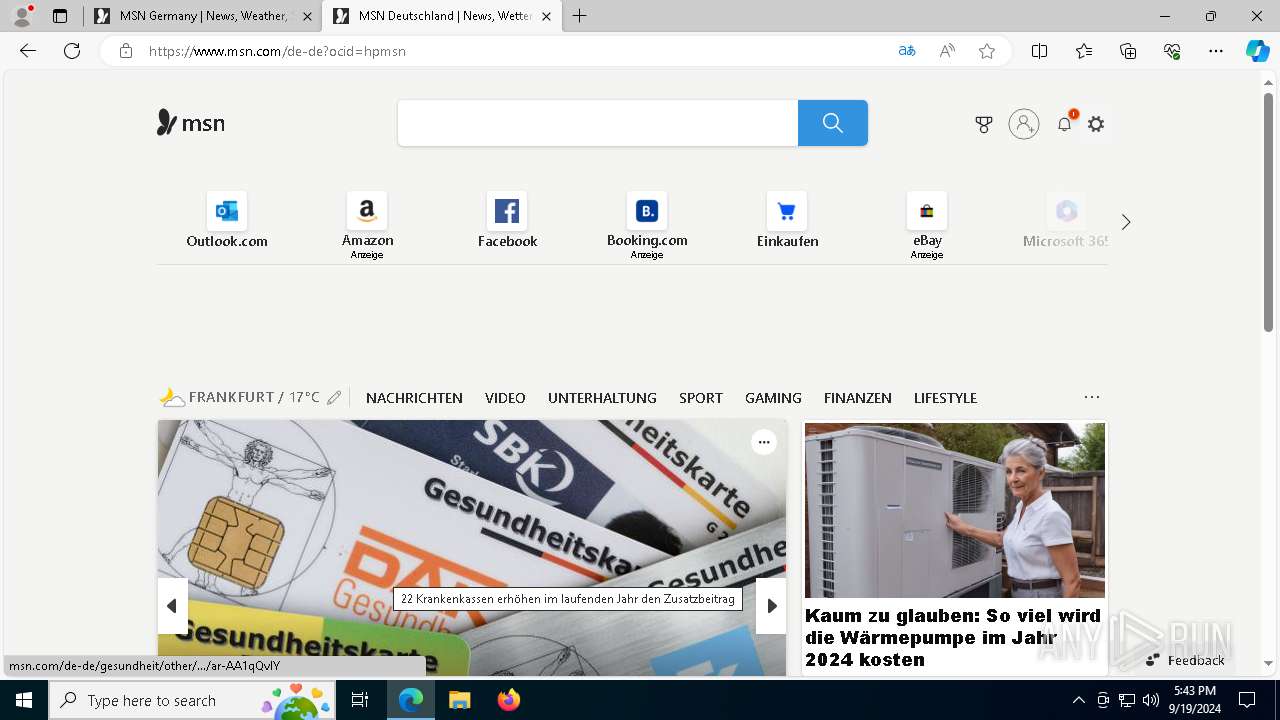Open Firefox from taskbar

point(509,700)
